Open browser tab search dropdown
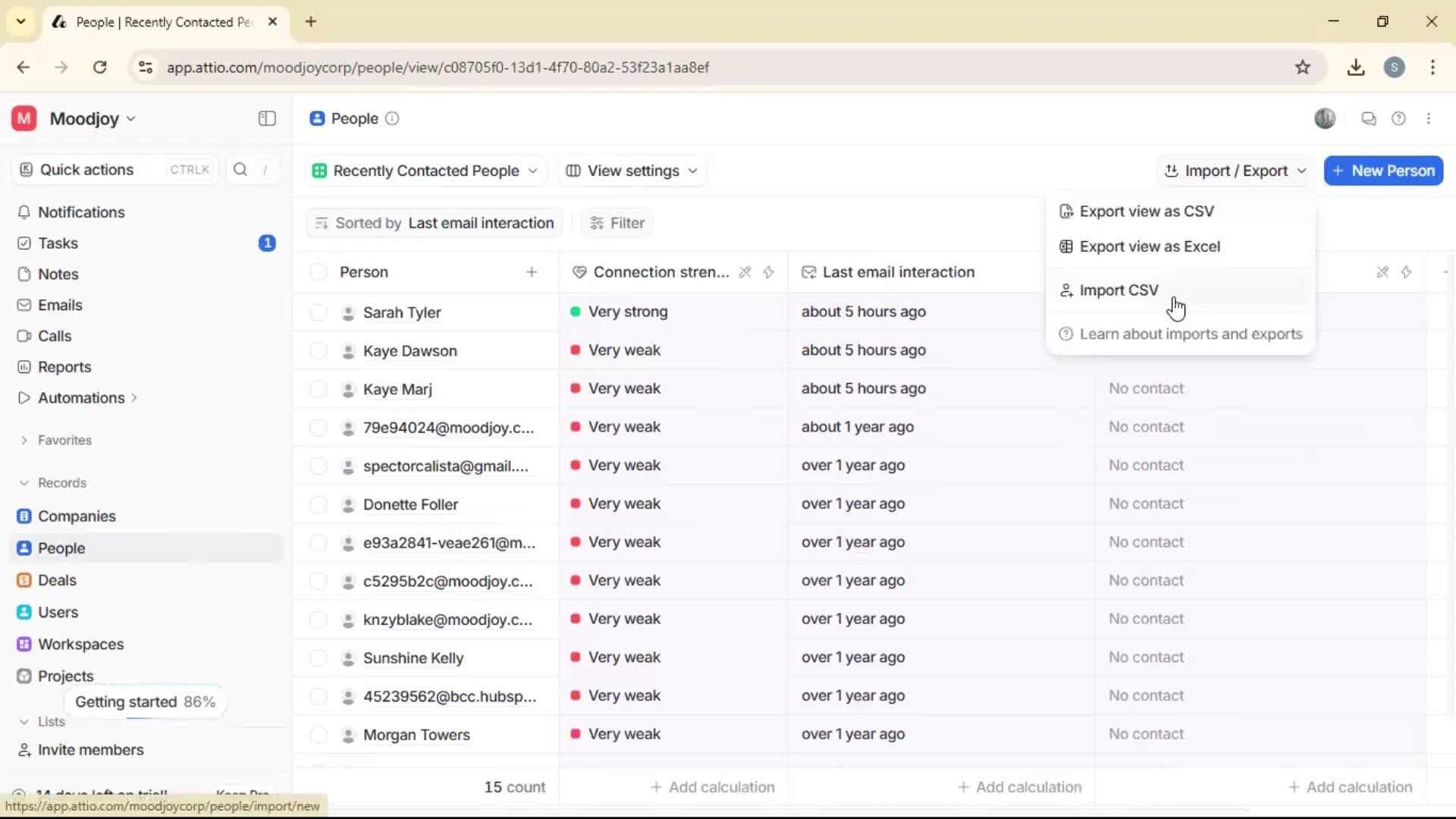The image size is (1456, 819). coord(21,22)
